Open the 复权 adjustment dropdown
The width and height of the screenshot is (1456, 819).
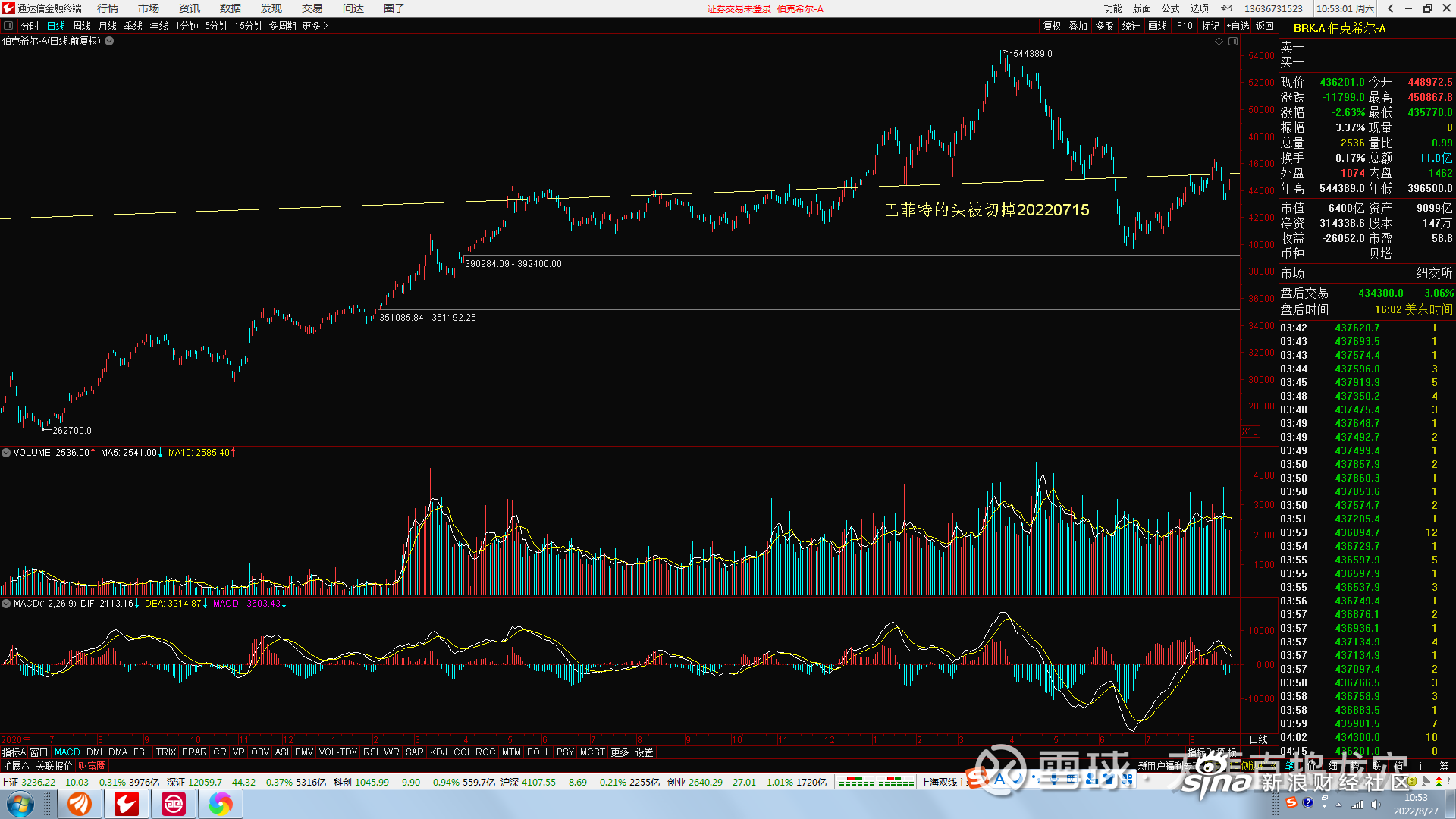(1053, 26)
